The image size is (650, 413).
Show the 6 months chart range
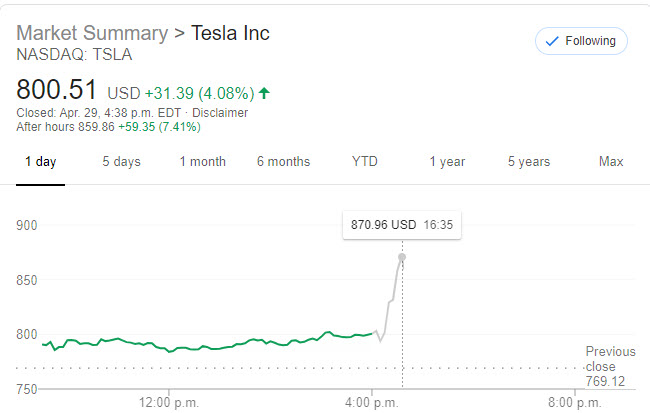click(x=283, y=162)
